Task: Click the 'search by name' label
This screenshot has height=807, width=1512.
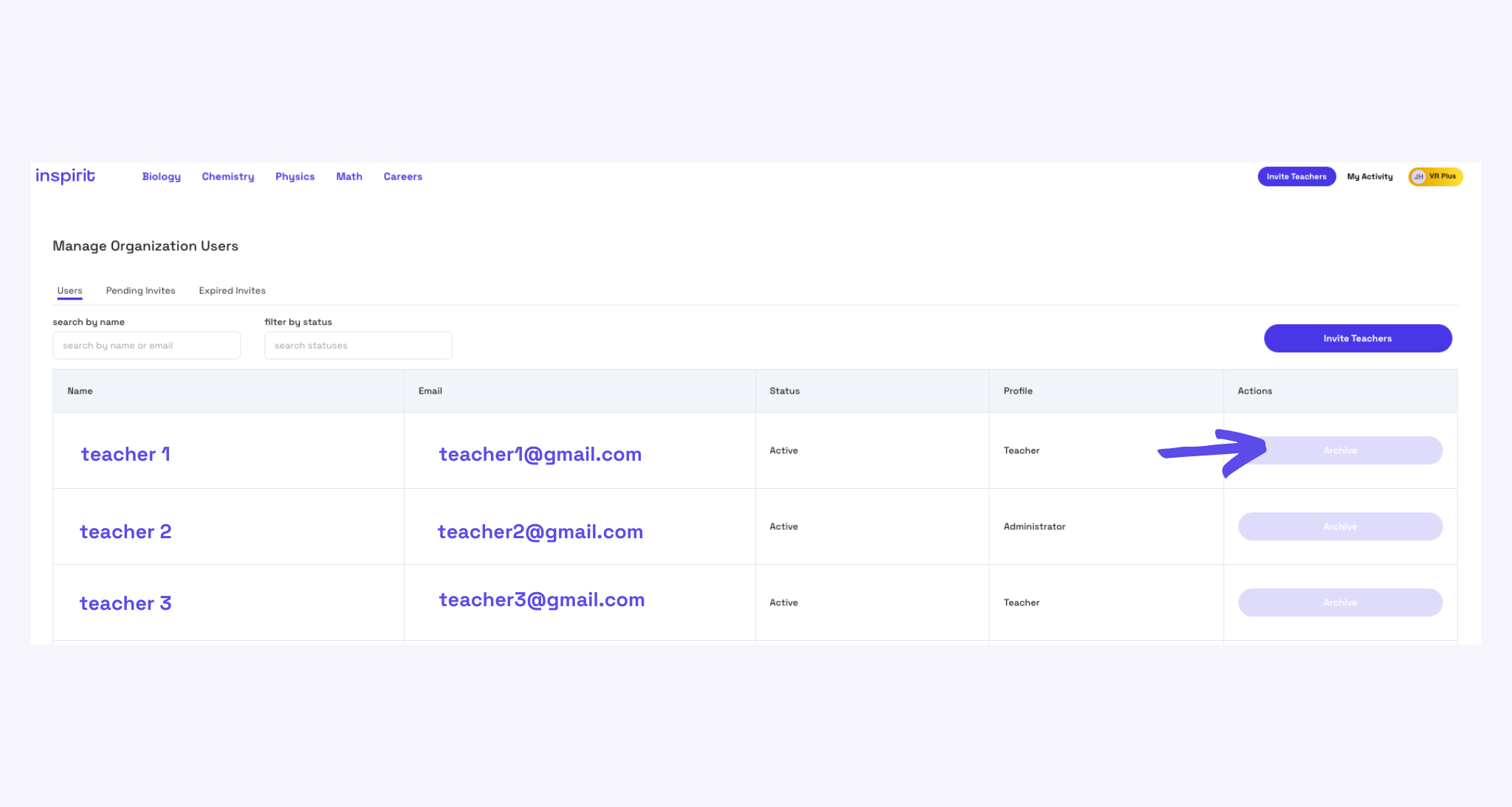Action: click(x=89, y=322)
